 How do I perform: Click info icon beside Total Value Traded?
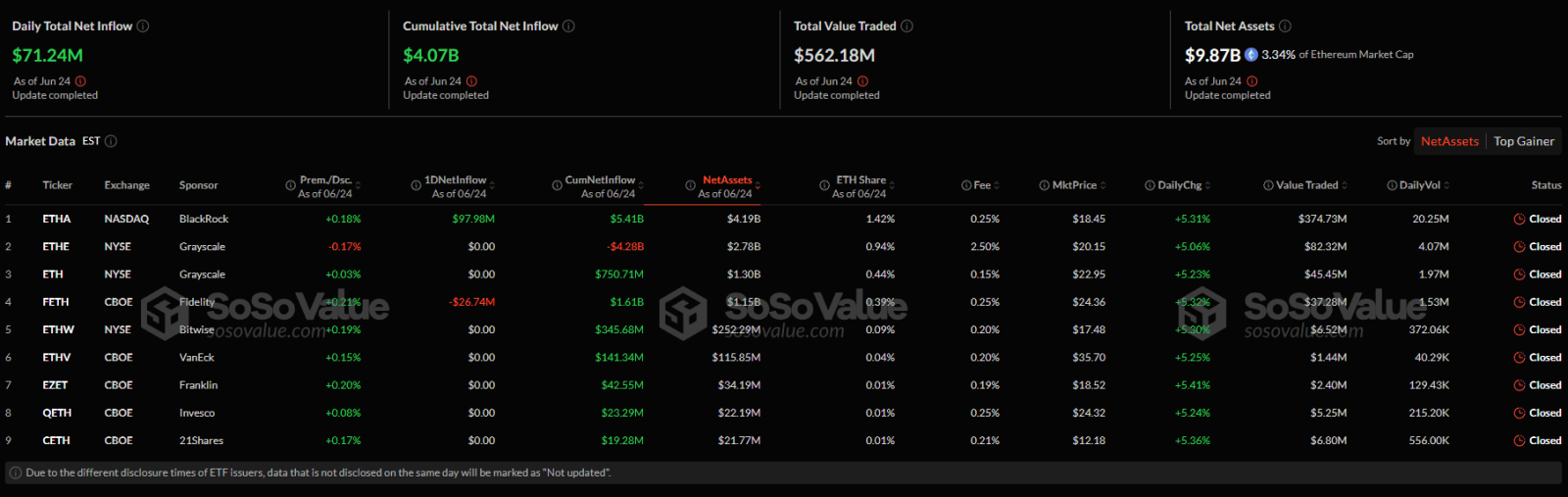[x=906, y=26]
